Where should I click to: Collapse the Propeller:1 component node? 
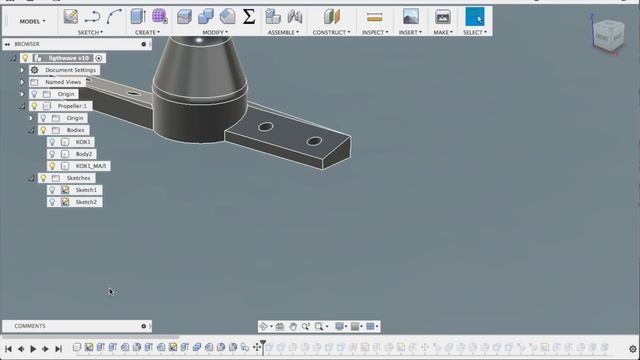tap(22, 106)
